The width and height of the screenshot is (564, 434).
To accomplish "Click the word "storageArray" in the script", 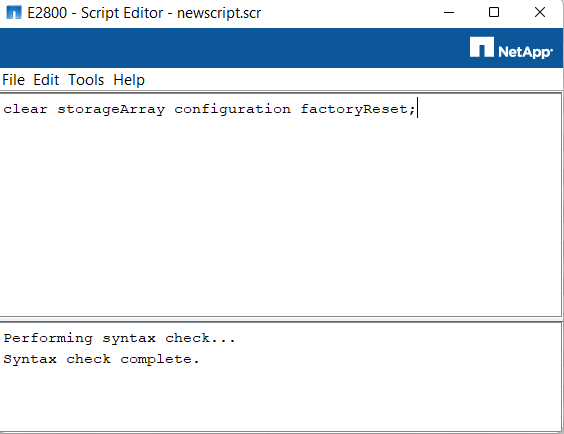I will [x=111, y=109].
